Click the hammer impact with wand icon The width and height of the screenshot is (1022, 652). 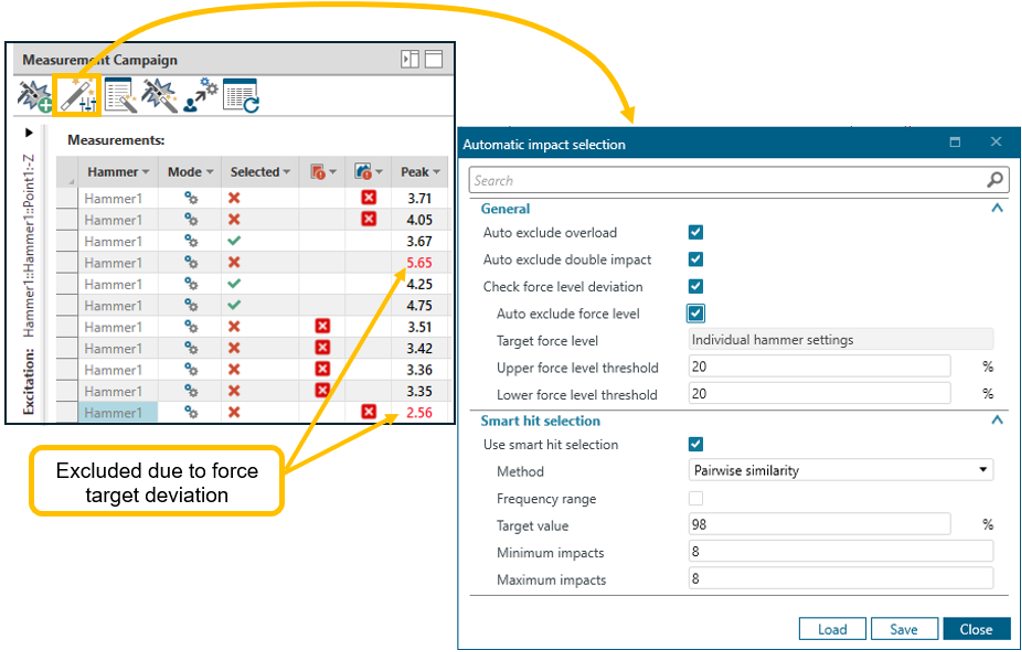click(x=159, y=96)
